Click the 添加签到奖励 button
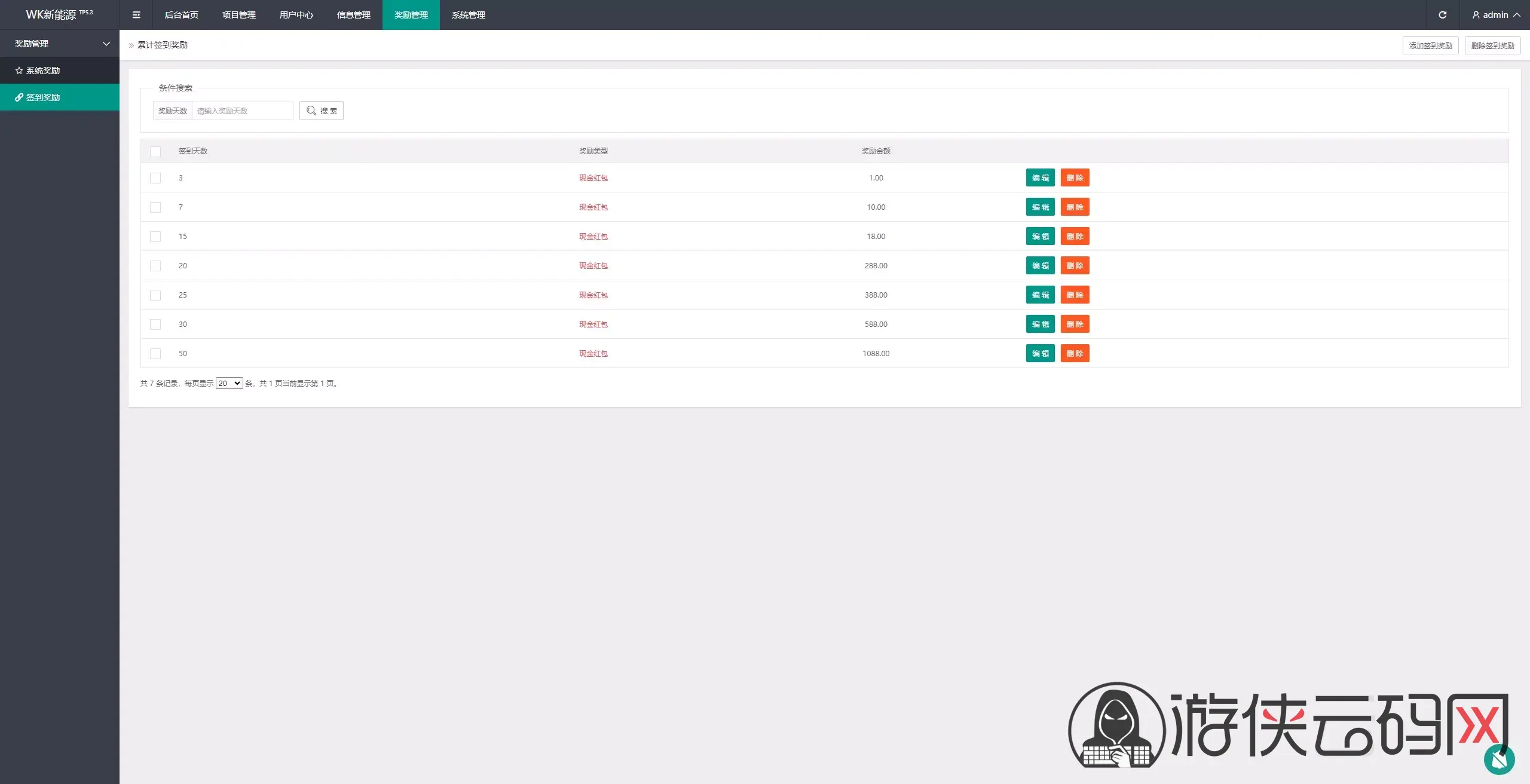Viewport: 1530px width, 784px height. pos(1431,45)
